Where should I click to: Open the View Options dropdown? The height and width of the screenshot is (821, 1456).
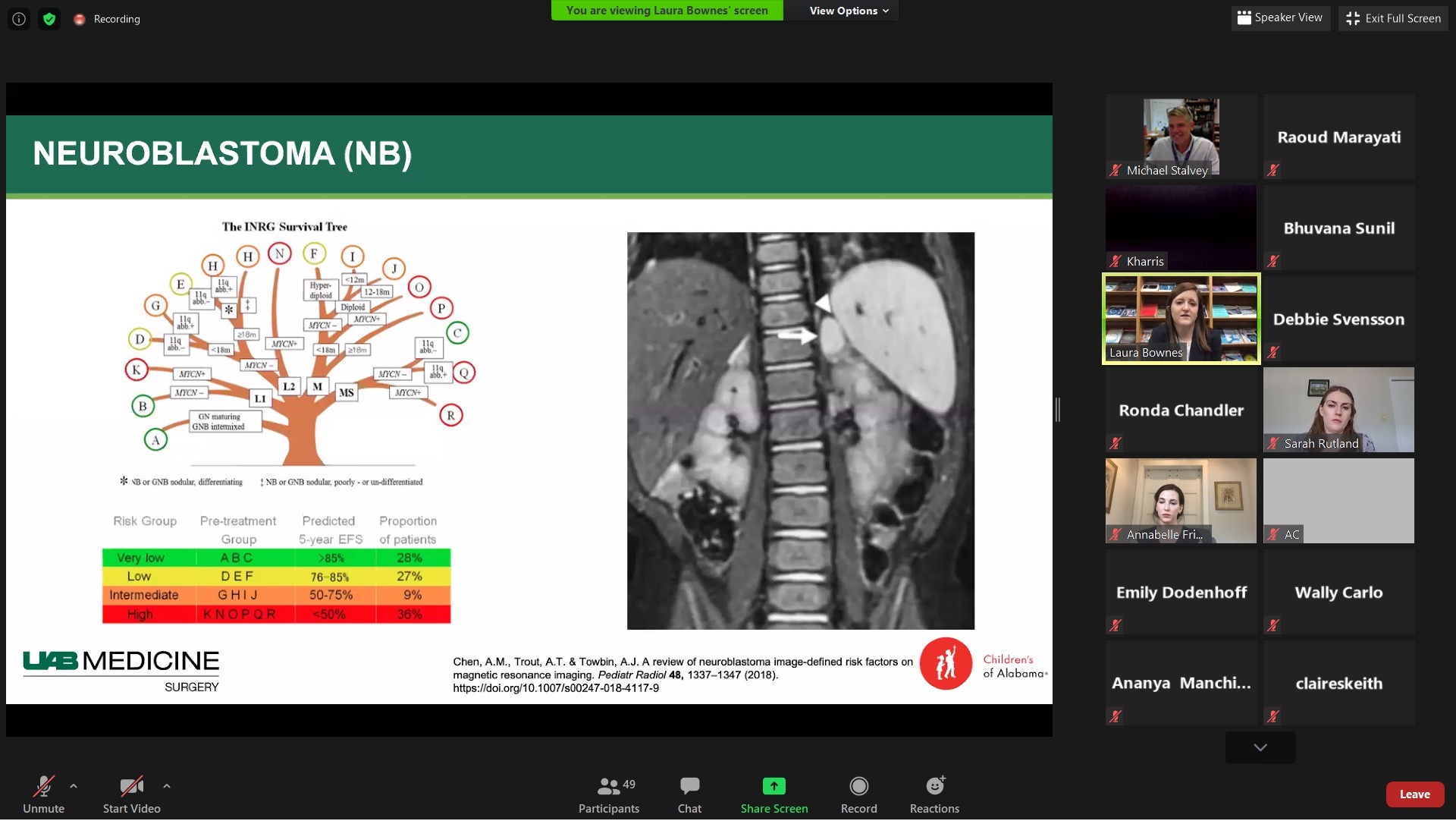(848, 11)
